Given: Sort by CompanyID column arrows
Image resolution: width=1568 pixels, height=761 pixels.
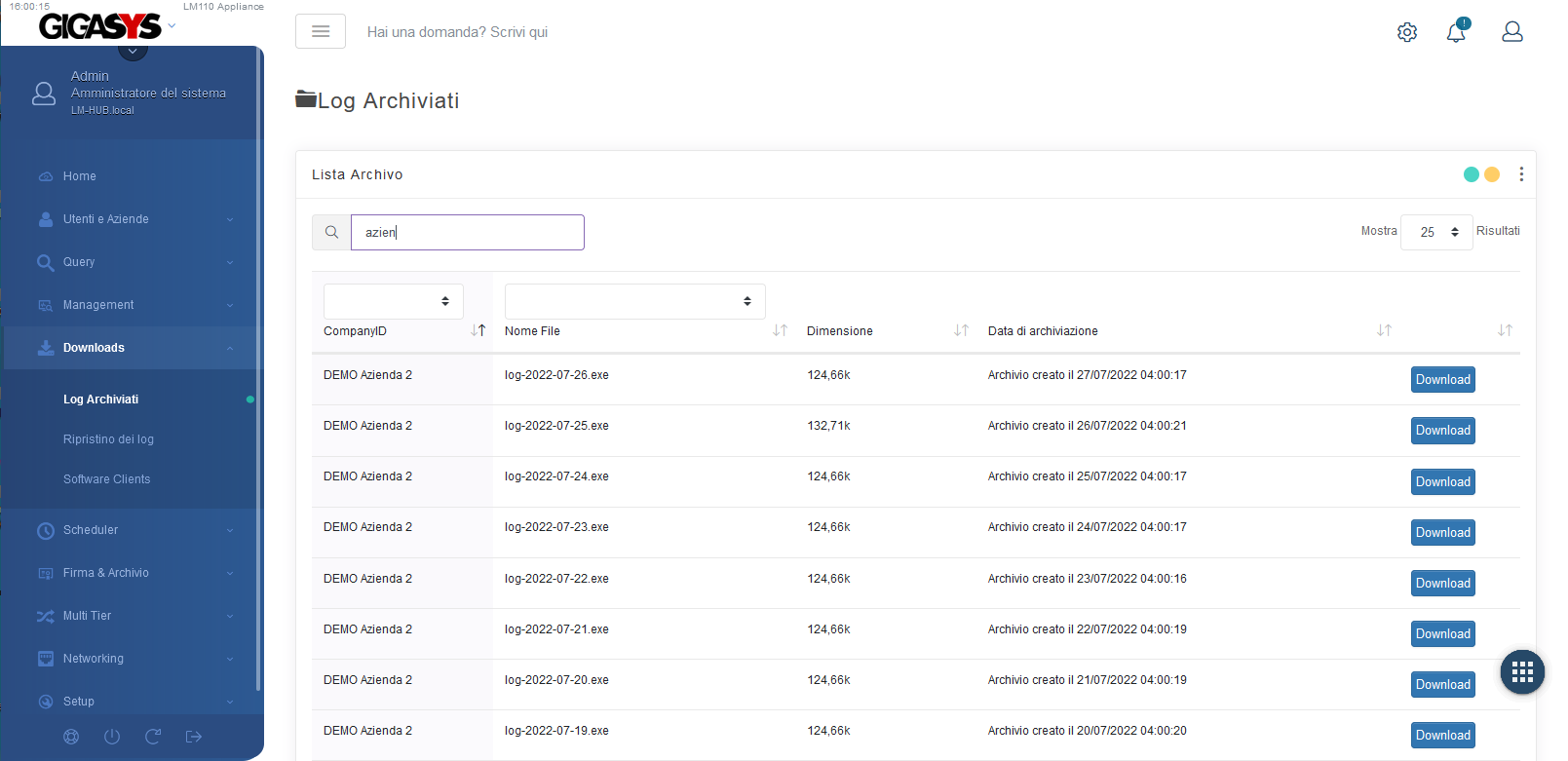Looking at the screenshot, I should coord(478,330).
